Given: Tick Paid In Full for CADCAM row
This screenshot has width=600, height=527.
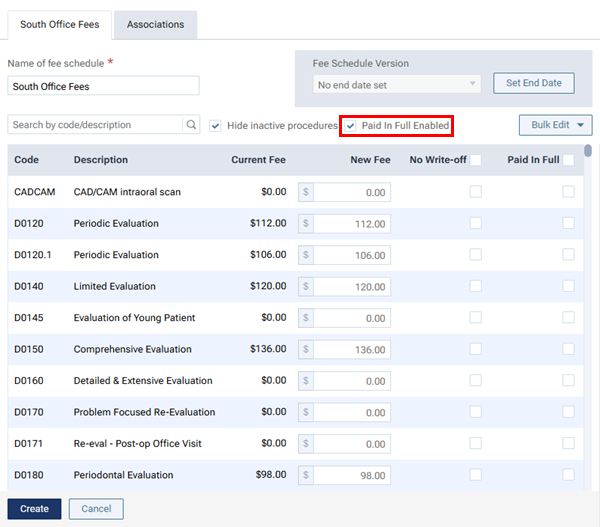Looking at the screenshot, I should point(568,192).
